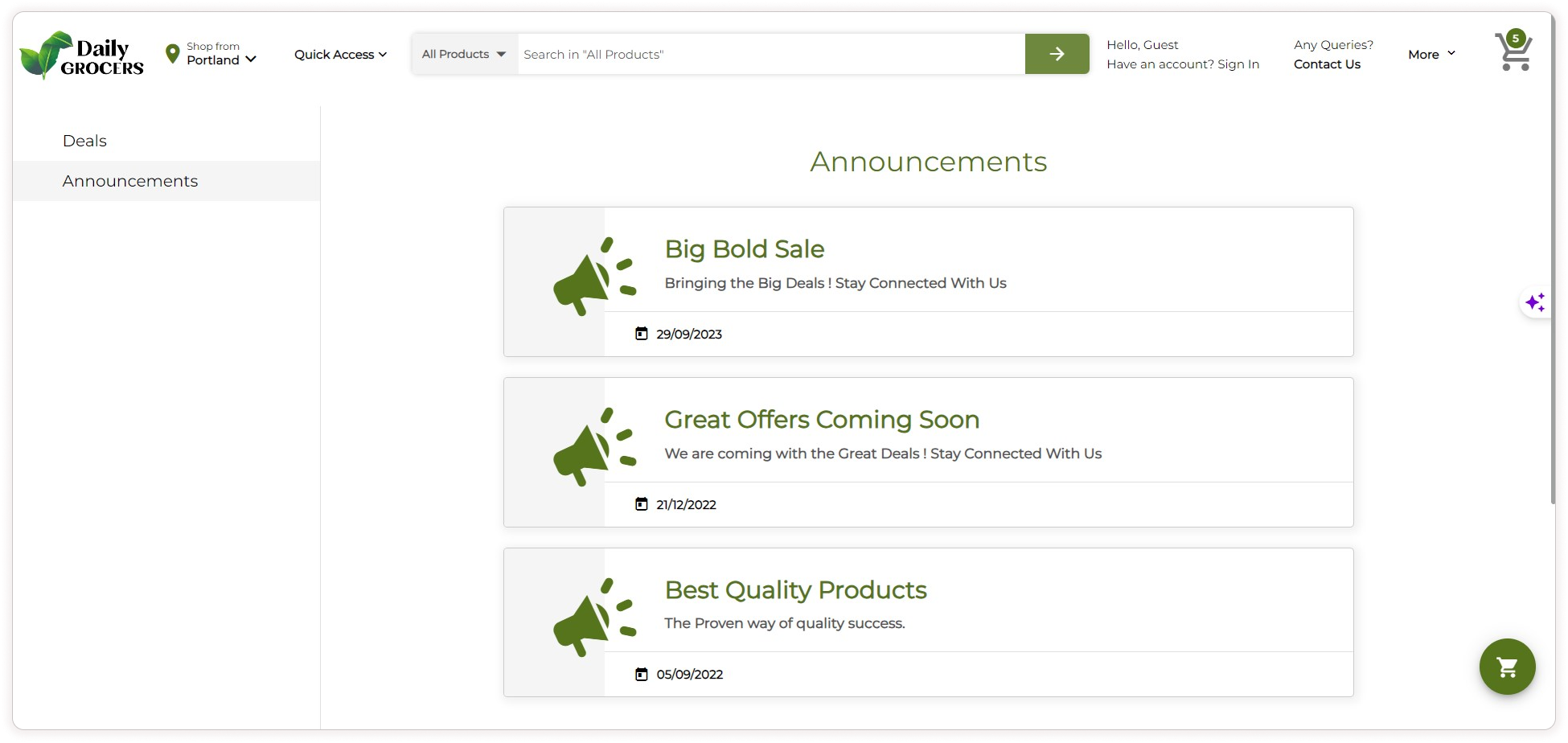Click the calendar icon next to 29/09/2023
Viewport: 1568px width, 743px height.
(x=641, y=334)
